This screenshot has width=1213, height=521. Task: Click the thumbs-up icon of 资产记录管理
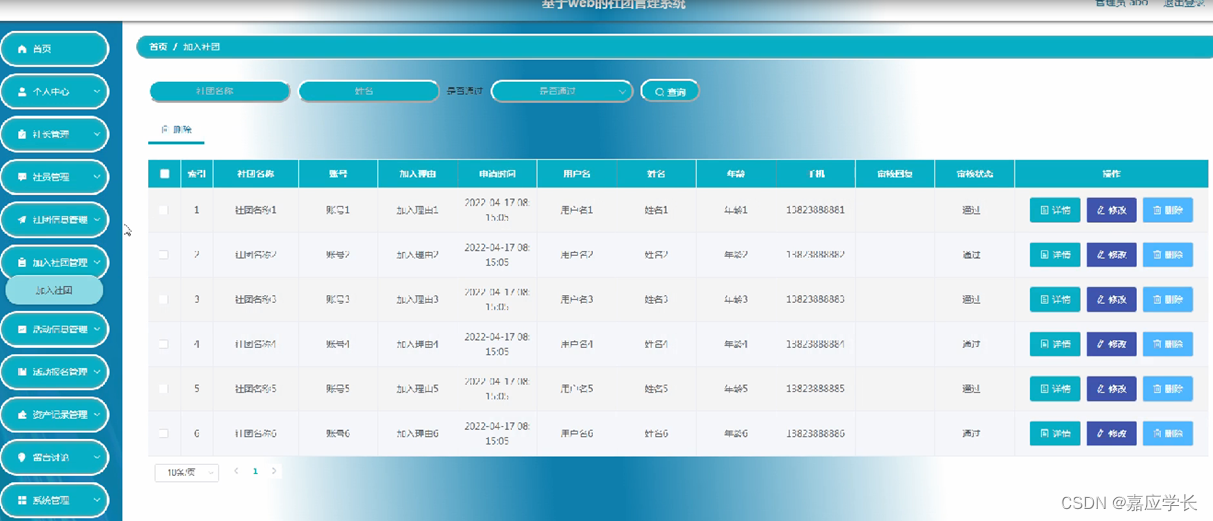tap(22, 414)
